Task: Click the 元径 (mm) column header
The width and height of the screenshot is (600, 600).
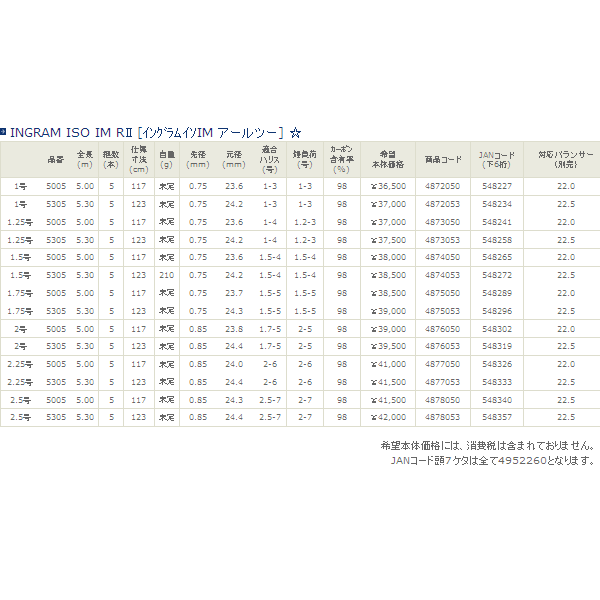Action: [234, 160]
